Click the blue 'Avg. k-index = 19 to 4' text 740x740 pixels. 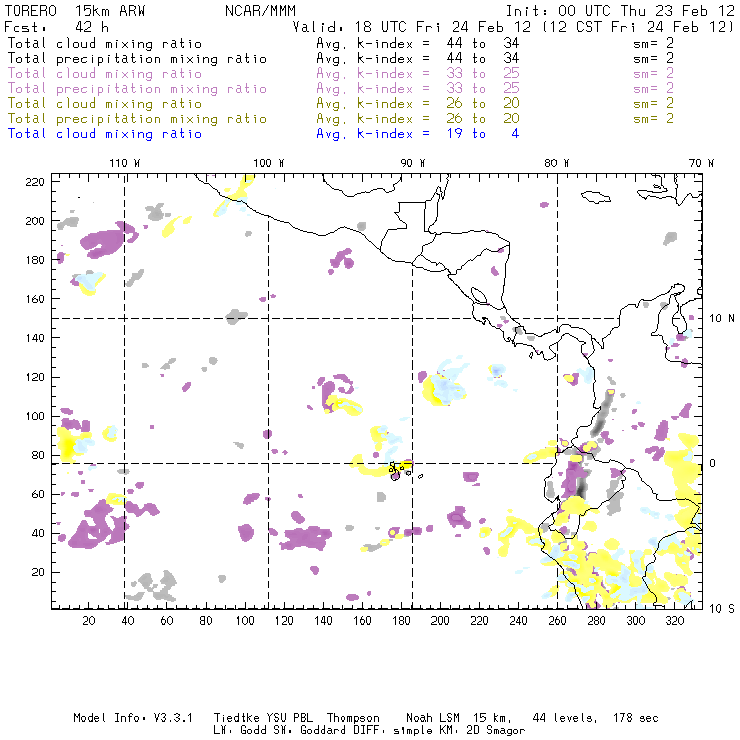(x=418, y=134)
